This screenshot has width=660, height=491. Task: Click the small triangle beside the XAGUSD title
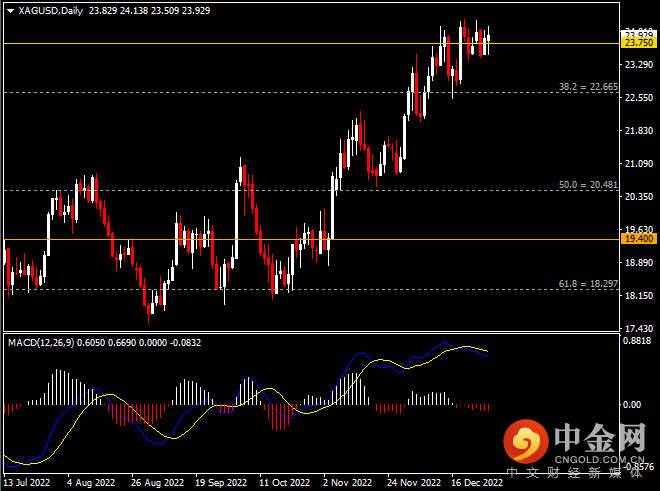(8, 11)
